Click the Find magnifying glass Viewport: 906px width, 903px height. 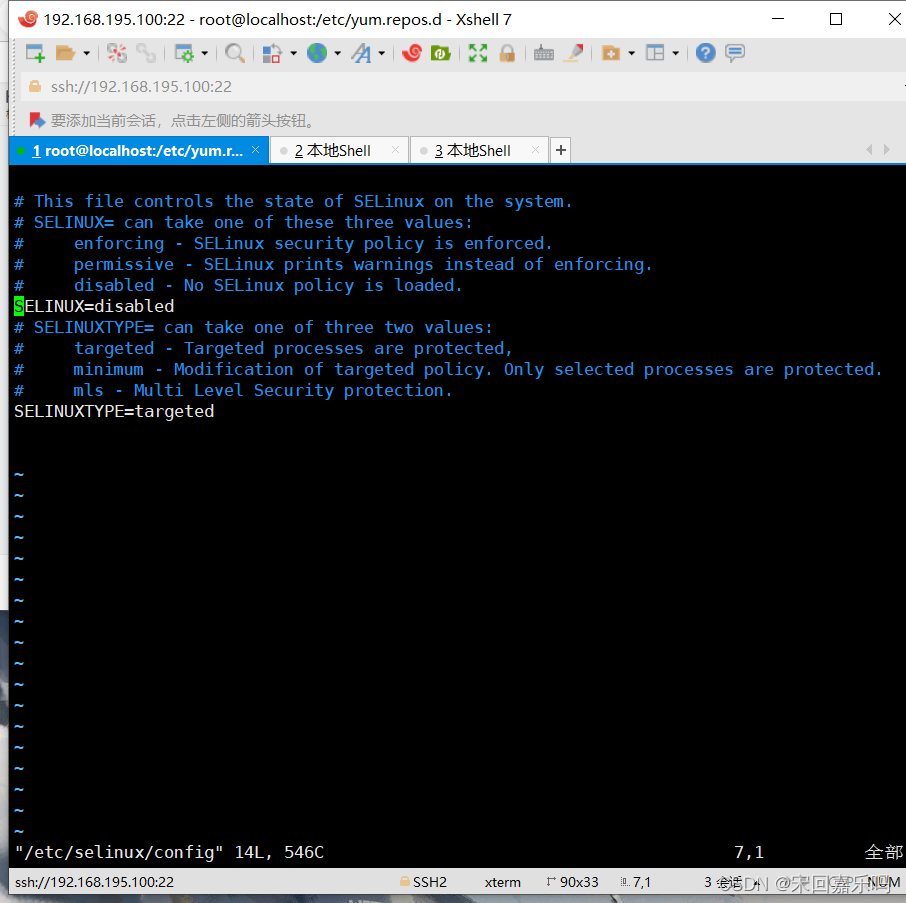pos(235,52)
